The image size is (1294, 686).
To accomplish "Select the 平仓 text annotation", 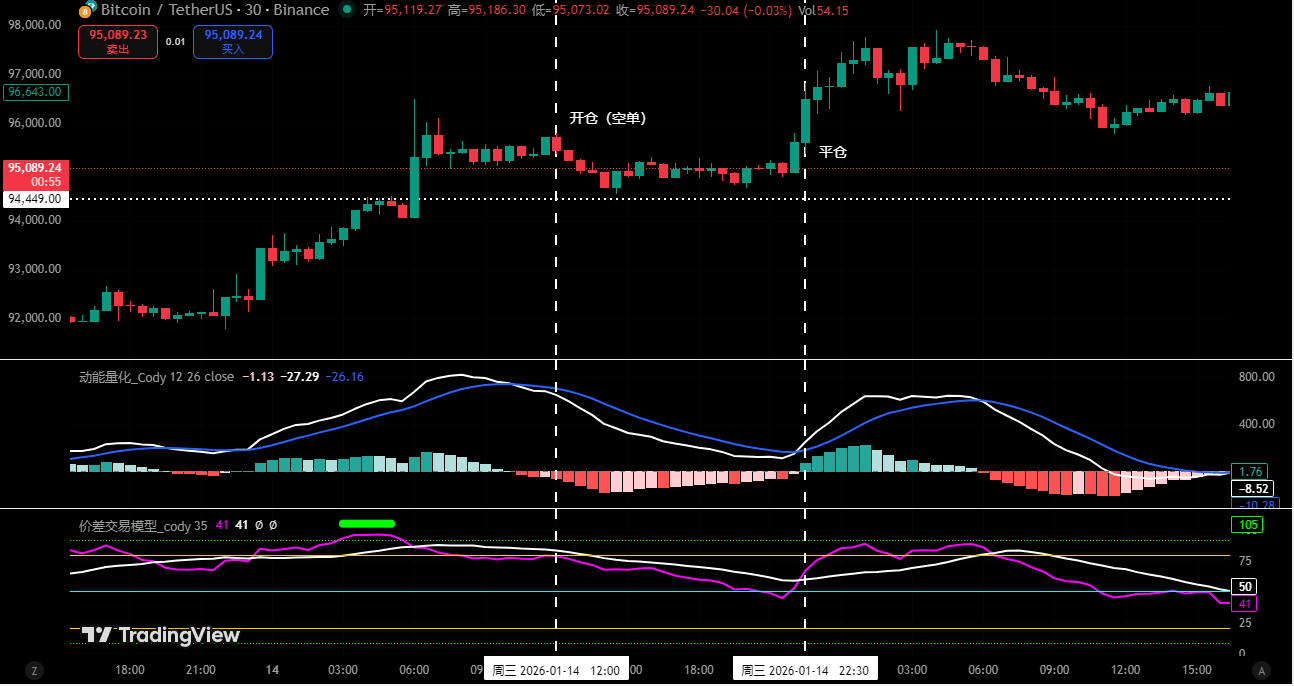I will (833, 152).
